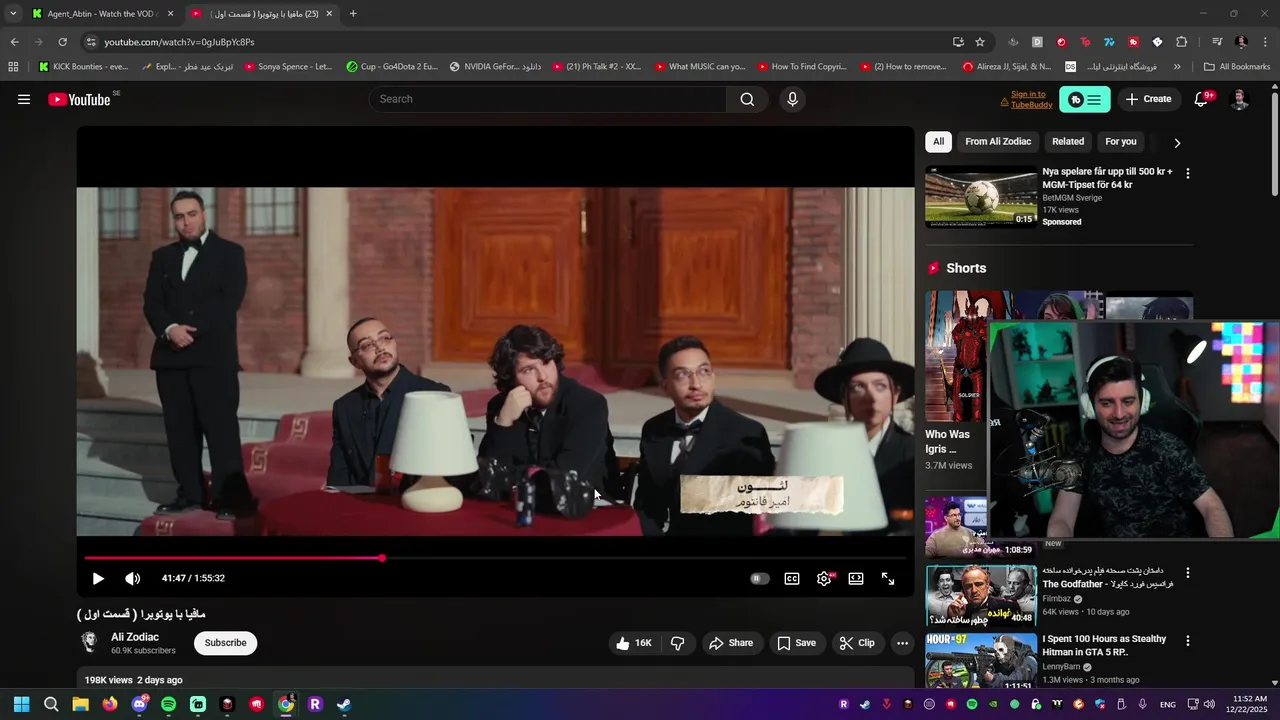Image resolution: width=1280 pixels, height=720 pixels.
Task: Open the YouTube hamburger guide menu
Action: (x=24, y=99)
